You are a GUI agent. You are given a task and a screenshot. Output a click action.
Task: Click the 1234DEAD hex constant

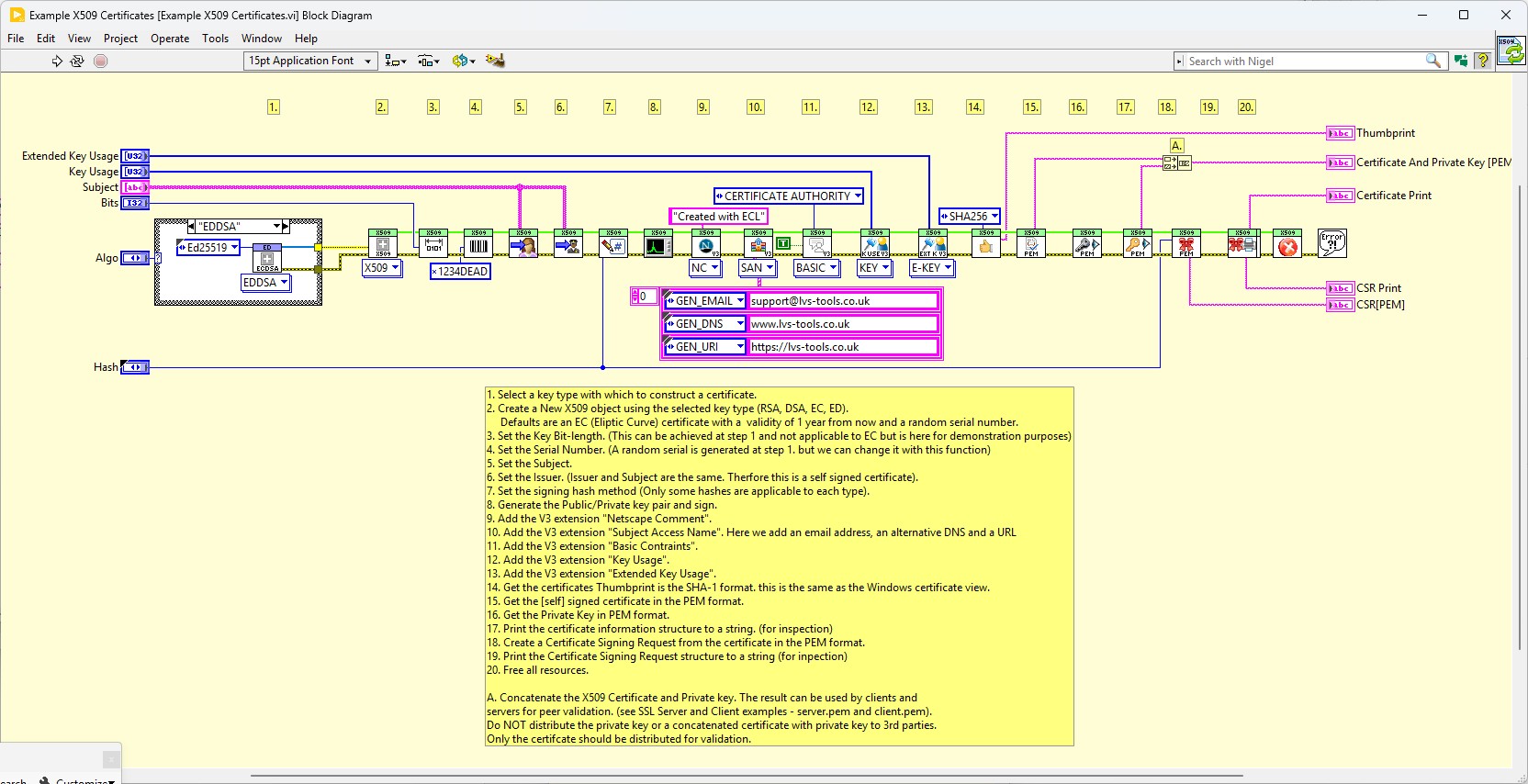click(460, 272)
